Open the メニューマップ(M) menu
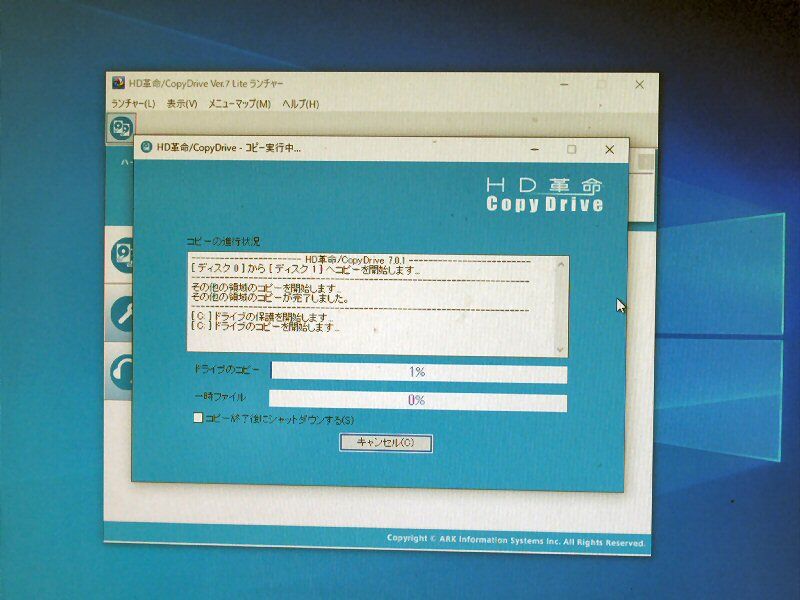This screenshot has height=600, width=800. (x=239, y=104)
